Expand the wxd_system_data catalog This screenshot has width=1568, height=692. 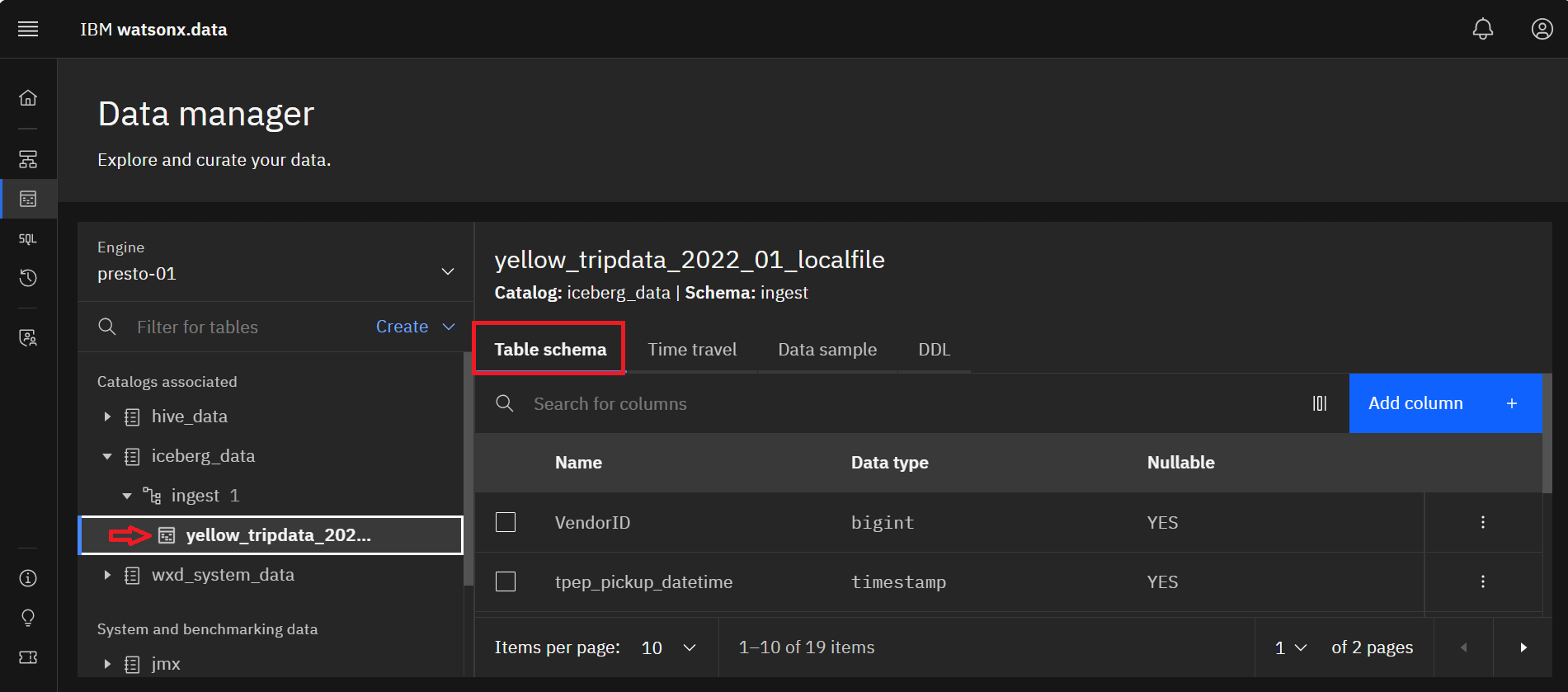[107, 575]
